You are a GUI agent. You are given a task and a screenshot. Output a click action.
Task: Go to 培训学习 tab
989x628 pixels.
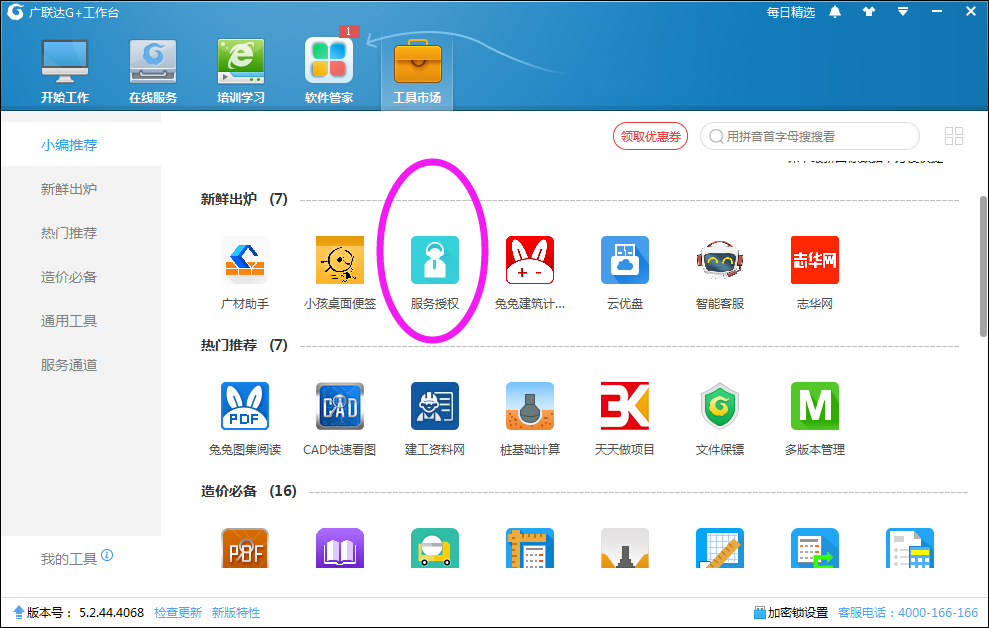click(241, 71)
